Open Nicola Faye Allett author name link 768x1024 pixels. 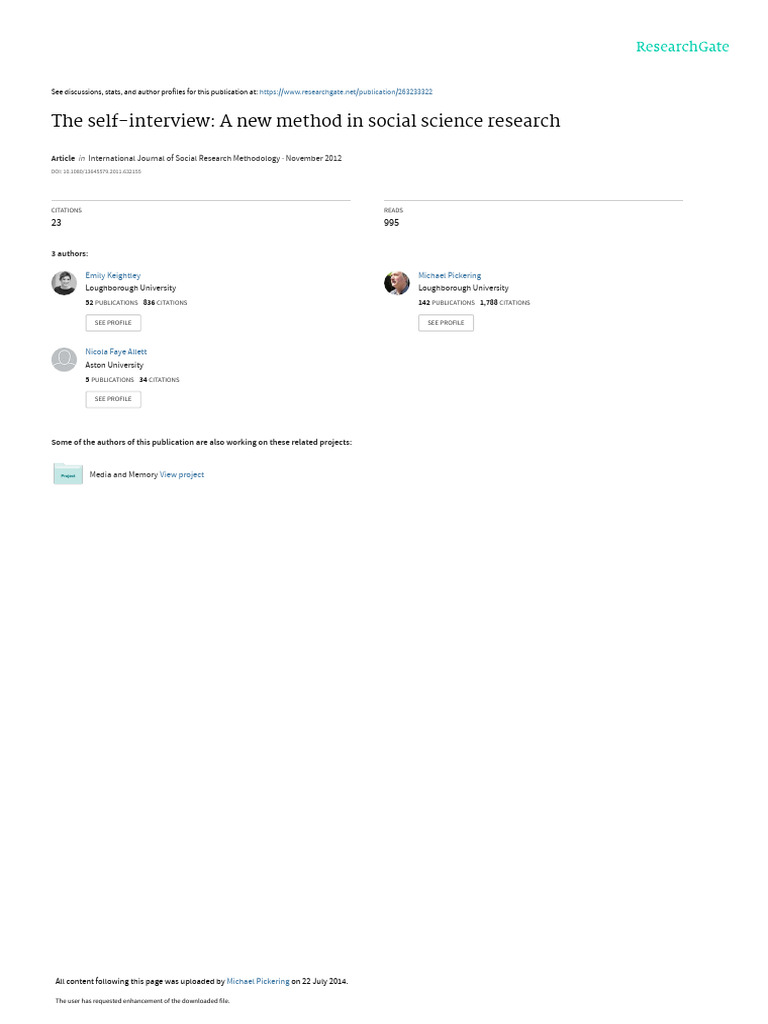point(116,352)
